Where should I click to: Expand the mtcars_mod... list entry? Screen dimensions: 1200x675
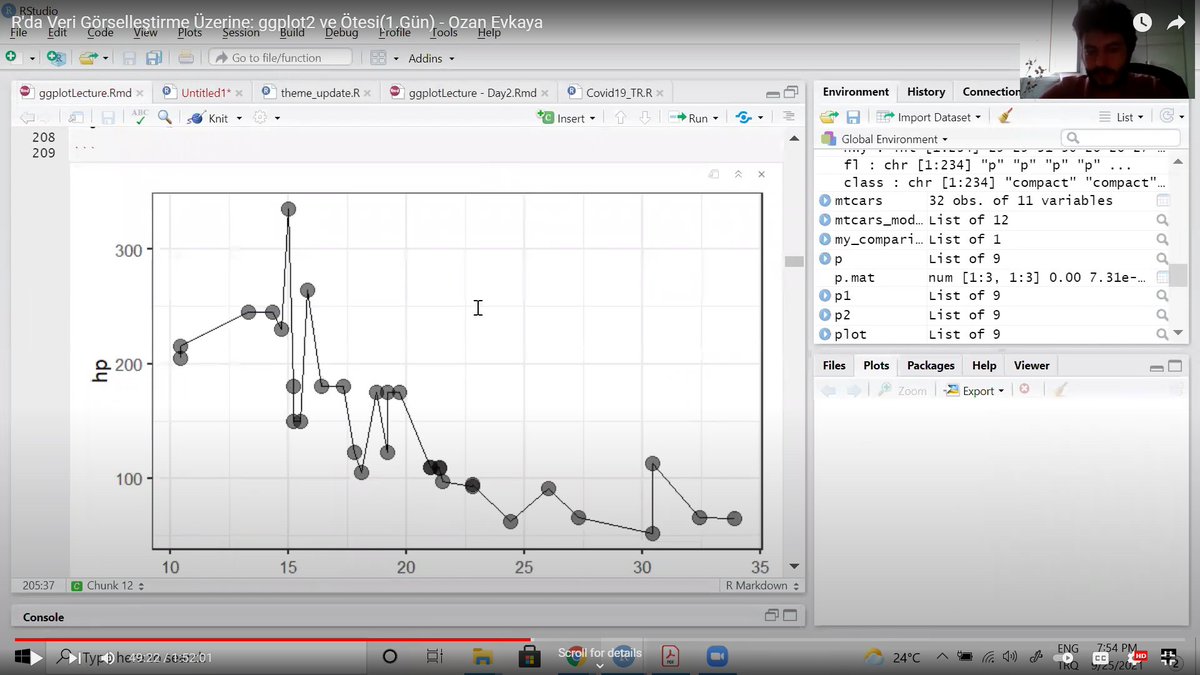(x=825, y=220)
